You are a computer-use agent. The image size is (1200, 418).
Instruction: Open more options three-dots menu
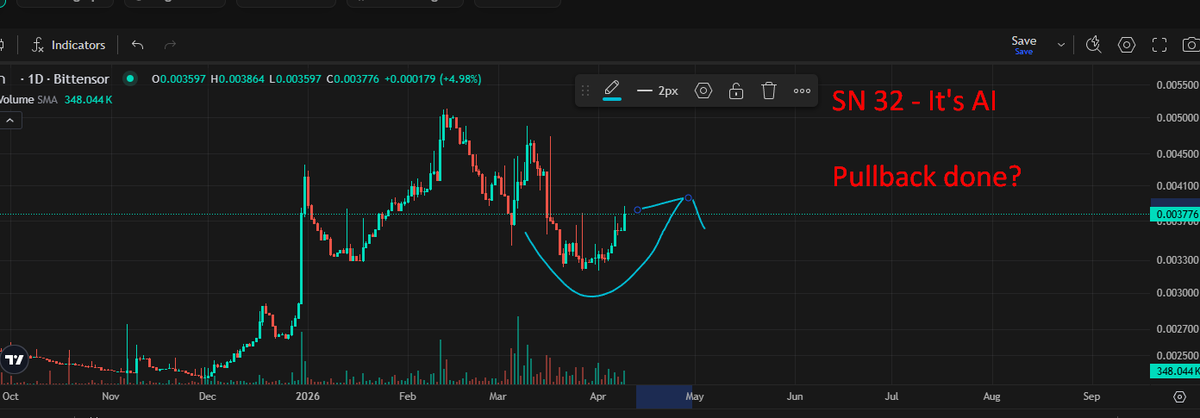[802, 91]
